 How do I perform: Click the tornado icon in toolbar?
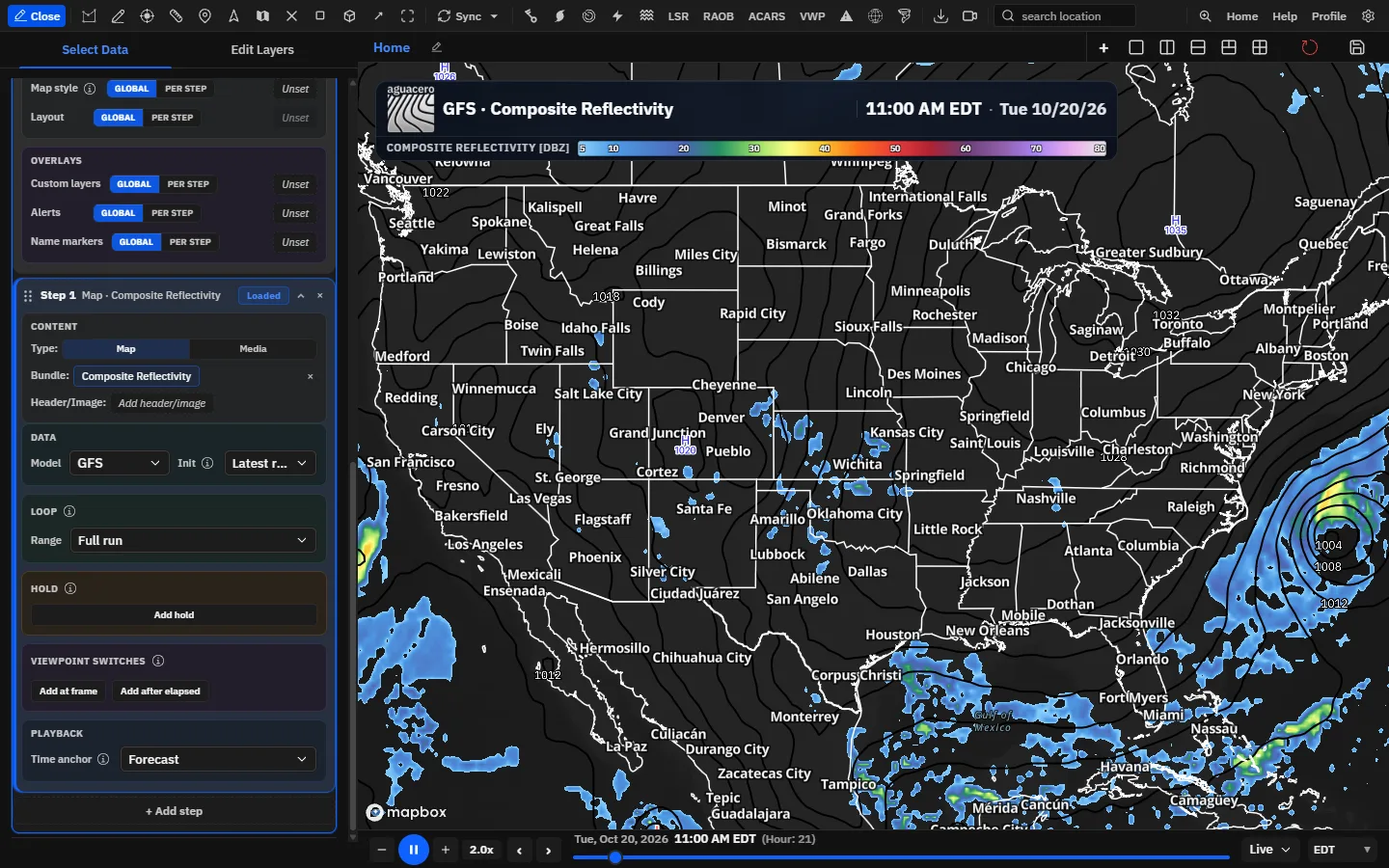click(x=904, y=16)
